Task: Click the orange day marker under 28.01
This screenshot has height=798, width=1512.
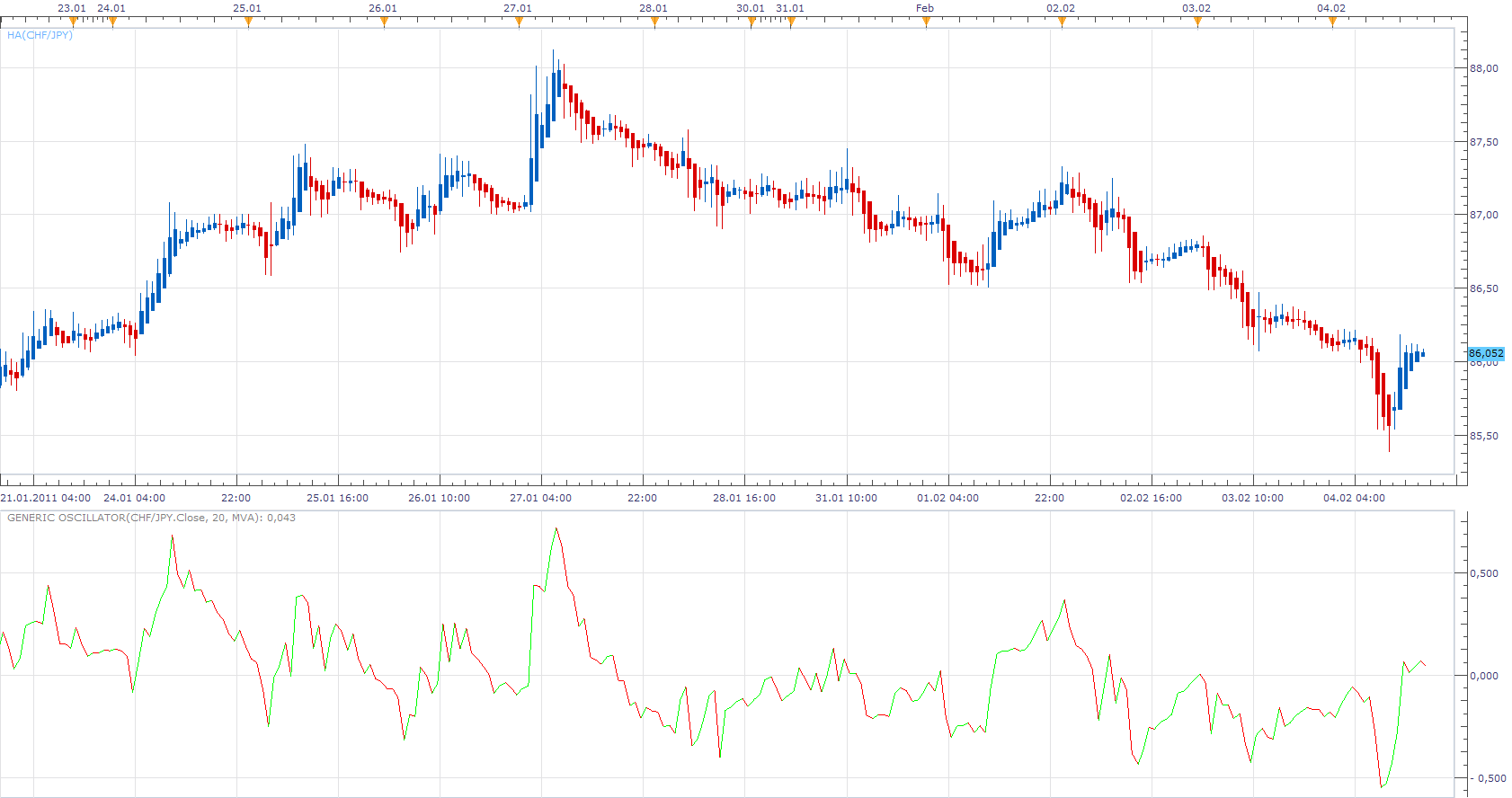Action: 654,22
